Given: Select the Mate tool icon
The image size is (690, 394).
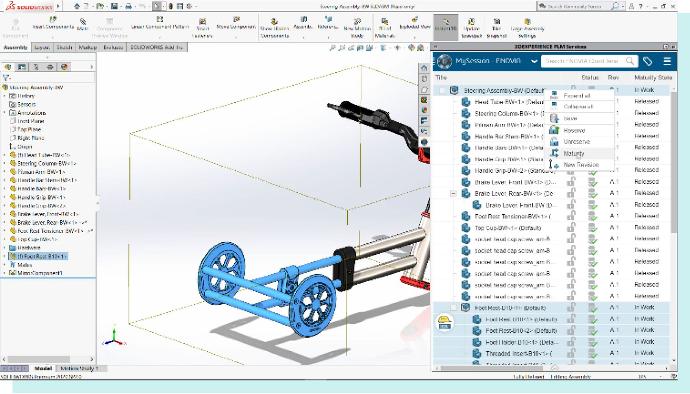Looking at the screenshot, I should (83, 23).
